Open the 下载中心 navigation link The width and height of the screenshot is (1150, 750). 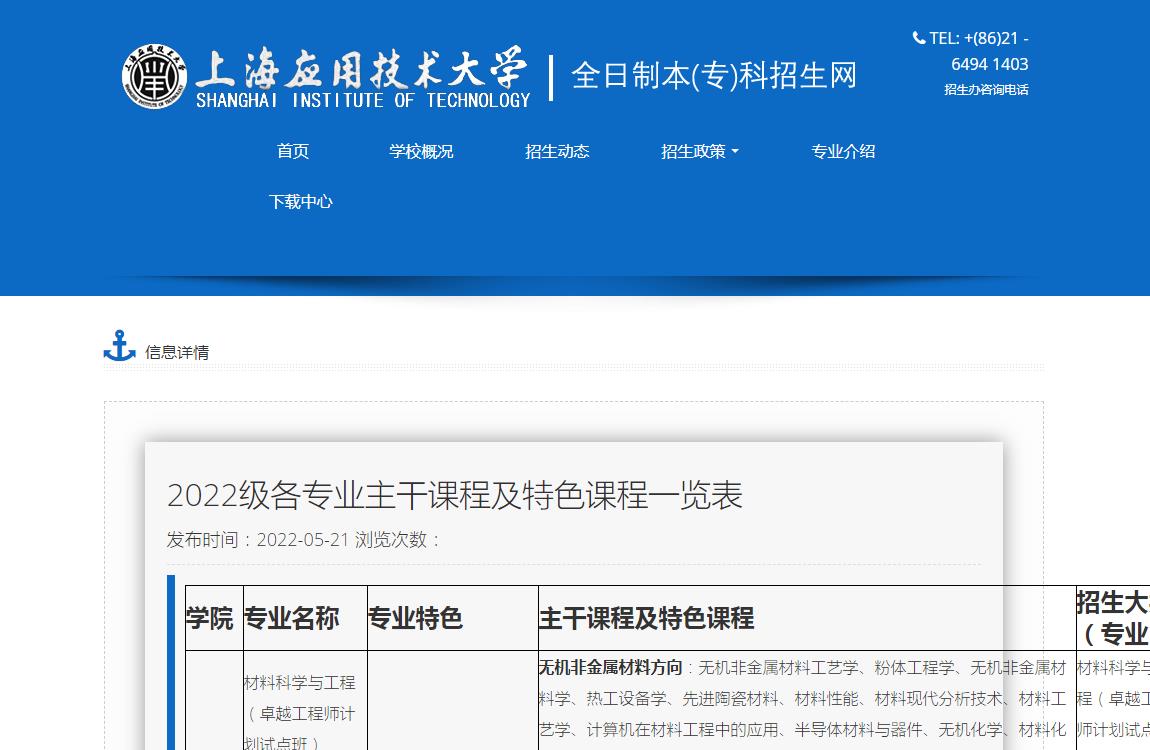coord(300,201)
